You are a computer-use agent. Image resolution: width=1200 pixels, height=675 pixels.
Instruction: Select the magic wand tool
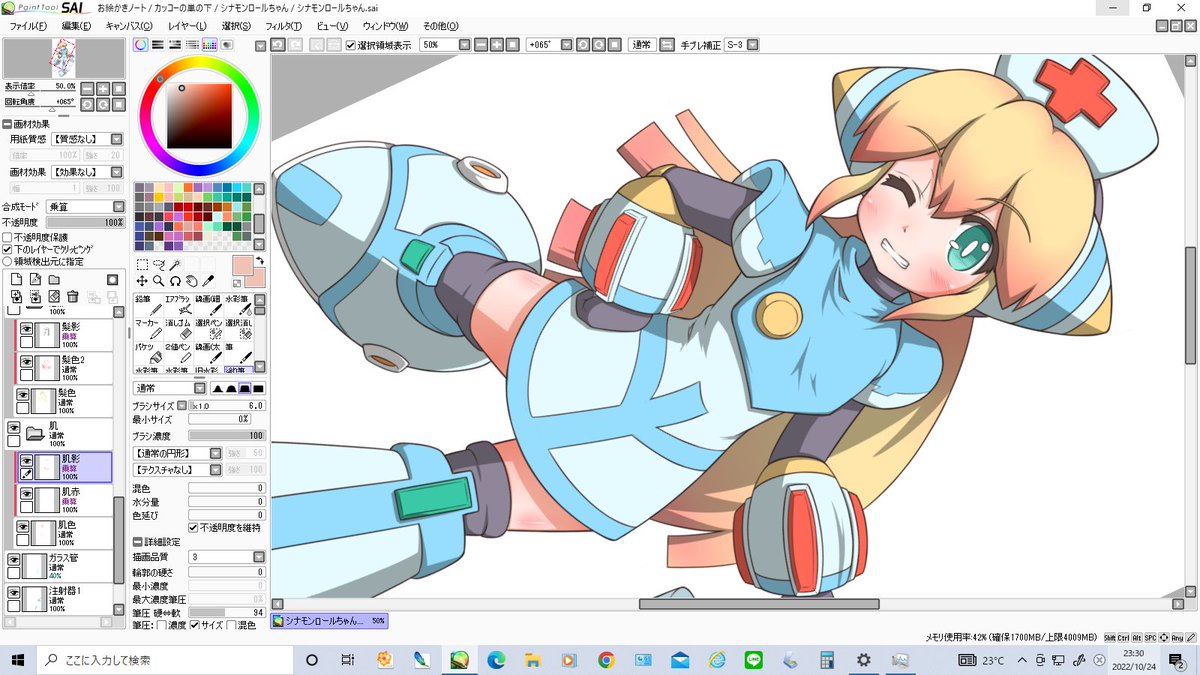pyautogui.click(x=174, y=265)
